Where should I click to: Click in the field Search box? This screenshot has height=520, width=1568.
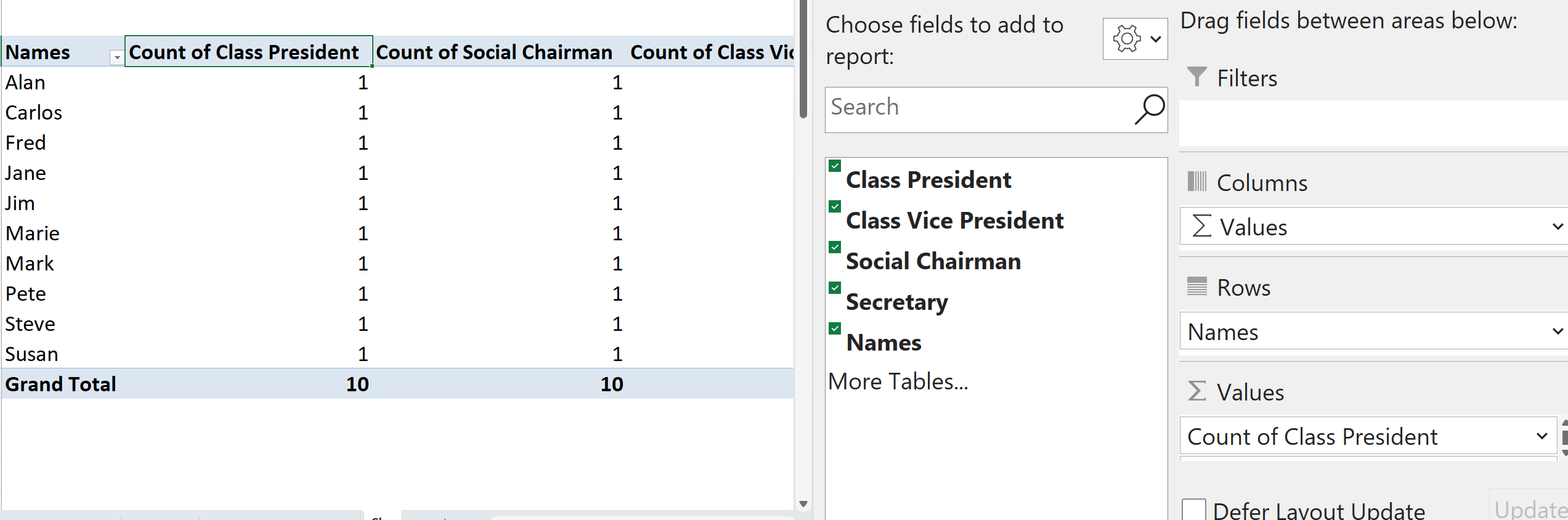980,109
